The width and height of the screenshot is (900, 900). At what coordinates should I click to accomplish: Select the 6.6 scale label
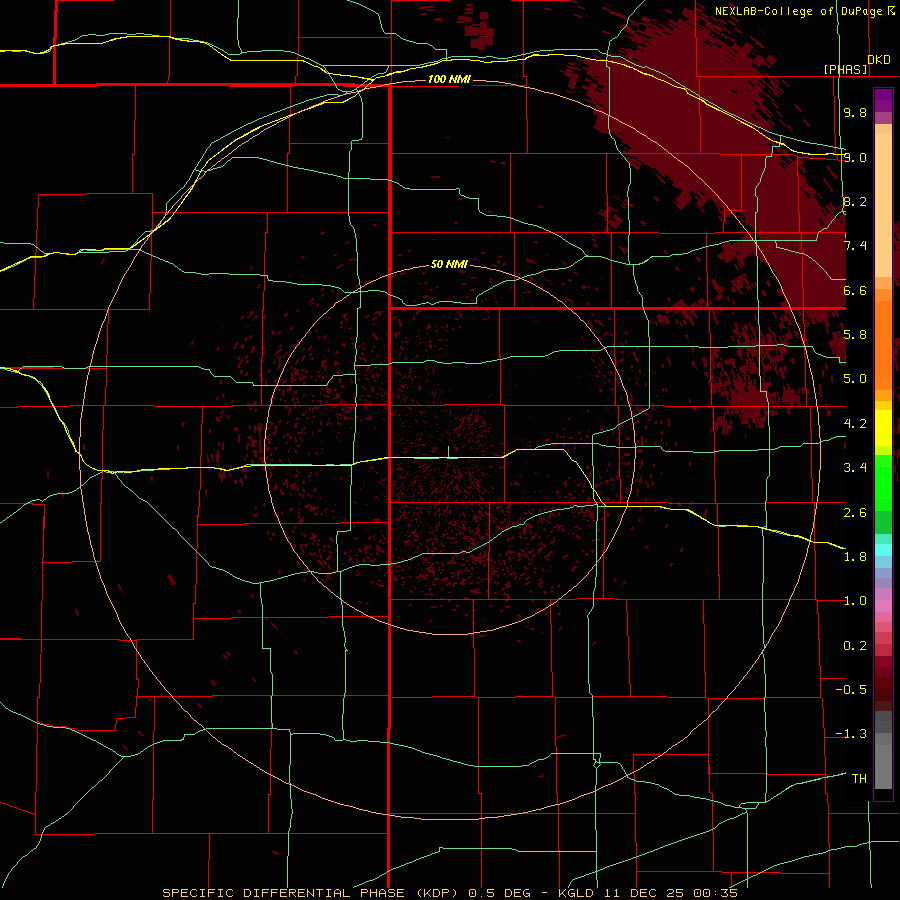click(855, 290)
